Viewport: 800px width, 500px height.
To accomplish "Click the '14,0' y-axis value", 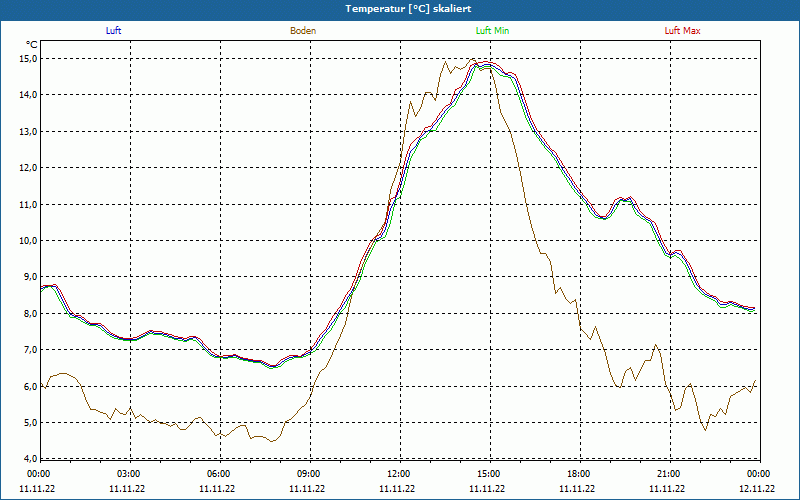I will 29,94.
